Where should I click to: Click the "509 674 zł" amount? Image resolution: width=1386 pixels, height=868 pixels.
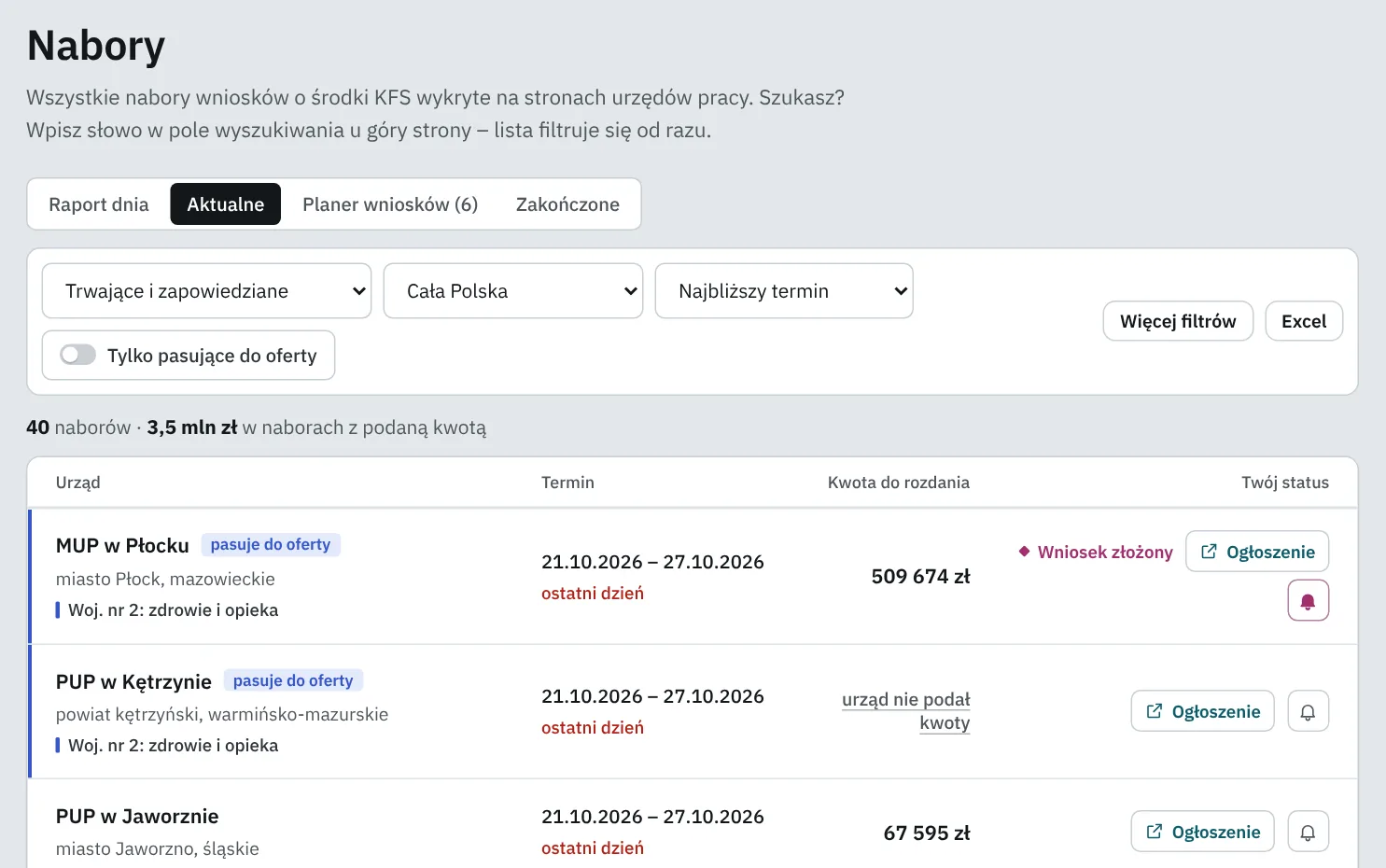(x=921, y=577)
